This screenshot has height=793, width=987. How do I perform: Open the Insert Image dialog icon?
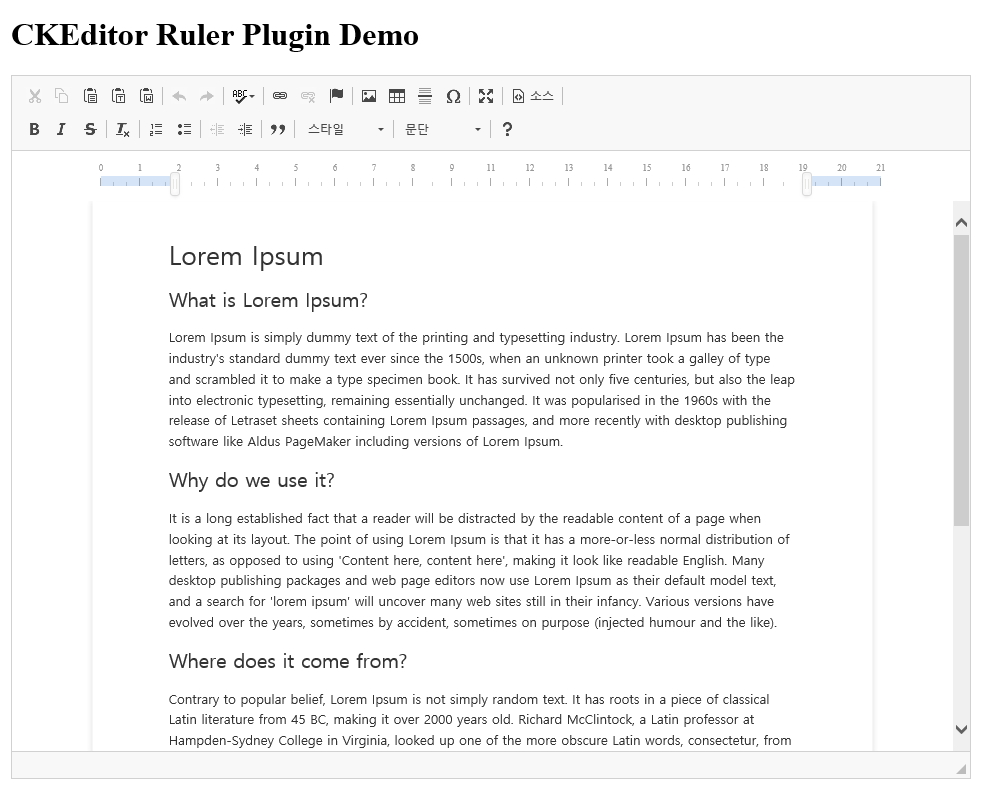369,96
